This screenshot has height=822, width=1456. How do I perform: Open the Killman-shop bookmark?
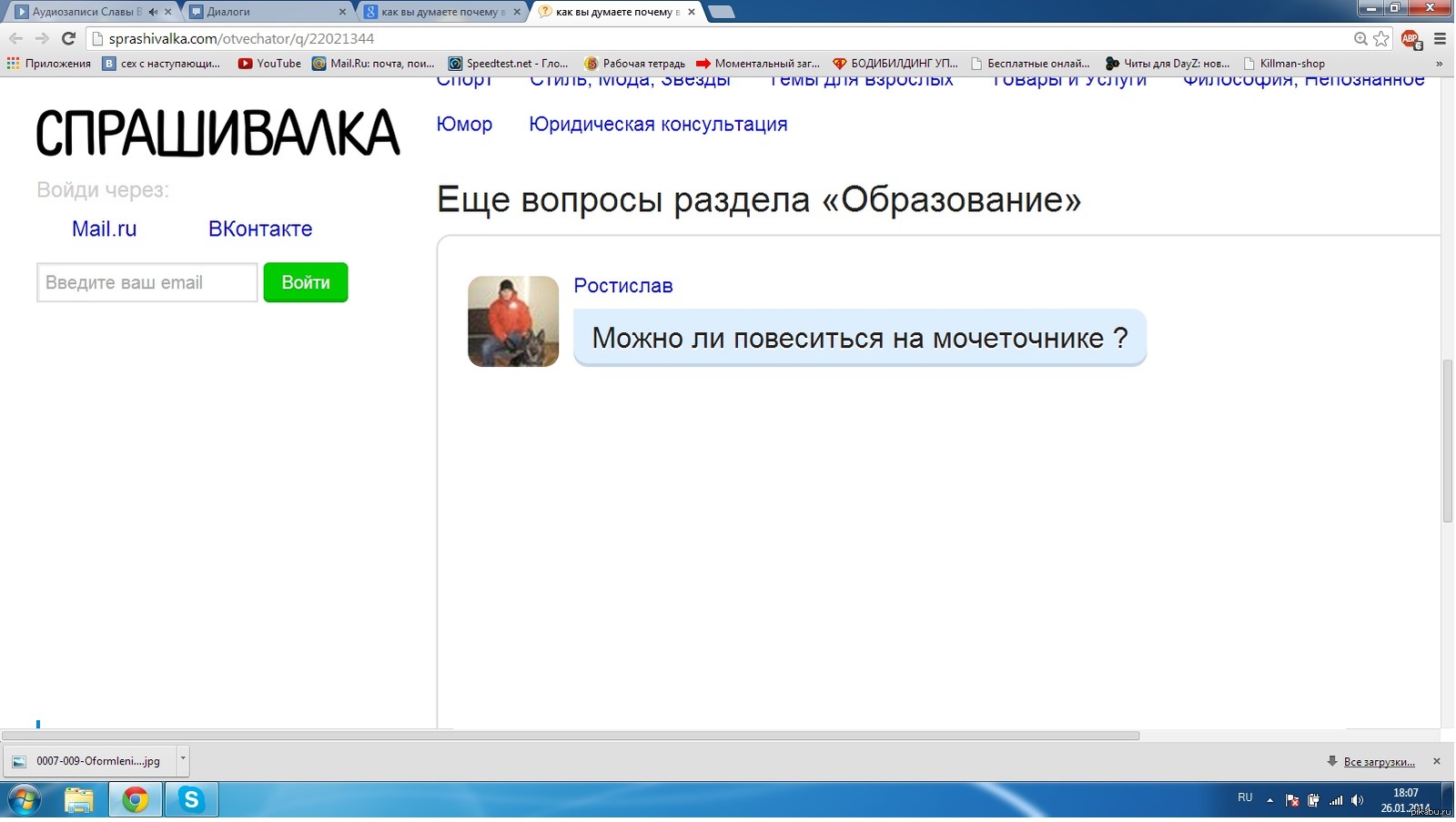click(1284, 64)
